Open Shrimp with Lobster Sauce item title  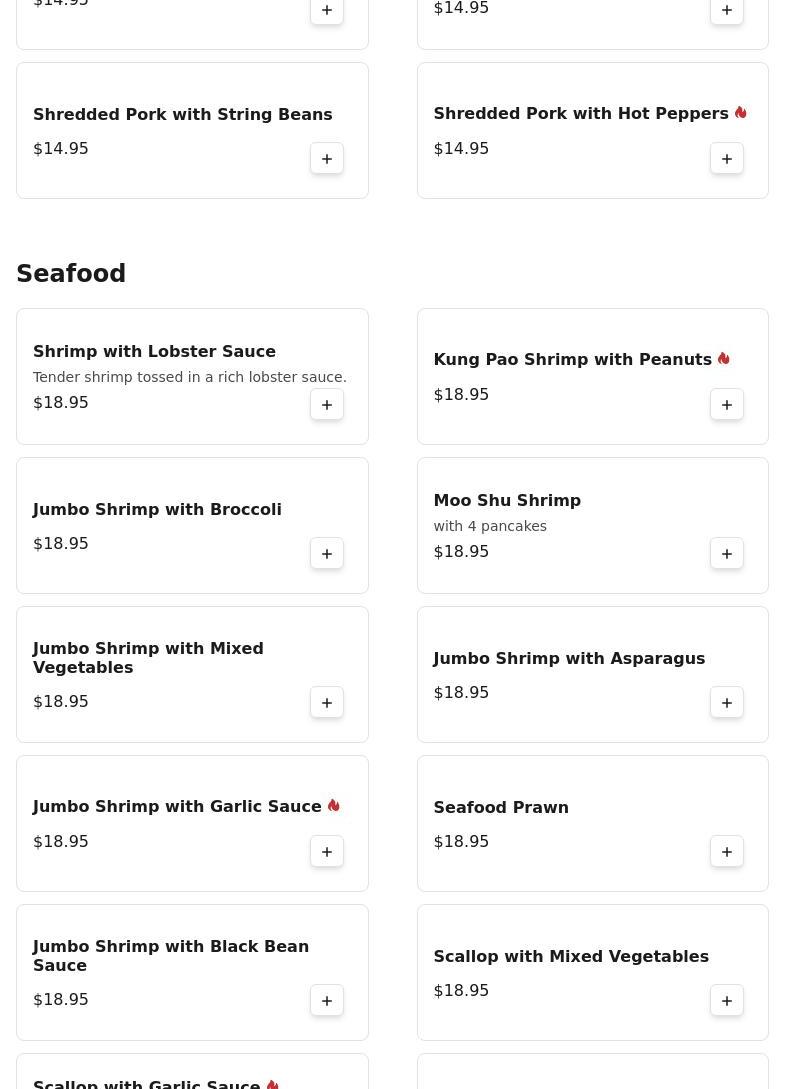(154, 352)
